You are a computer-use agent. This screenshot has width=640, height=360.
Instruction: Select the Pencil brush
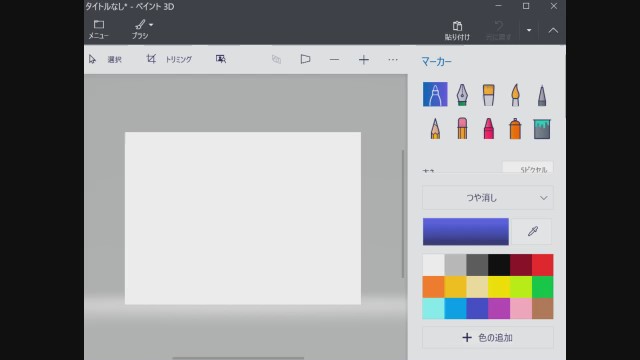click(x=435, y=128)
